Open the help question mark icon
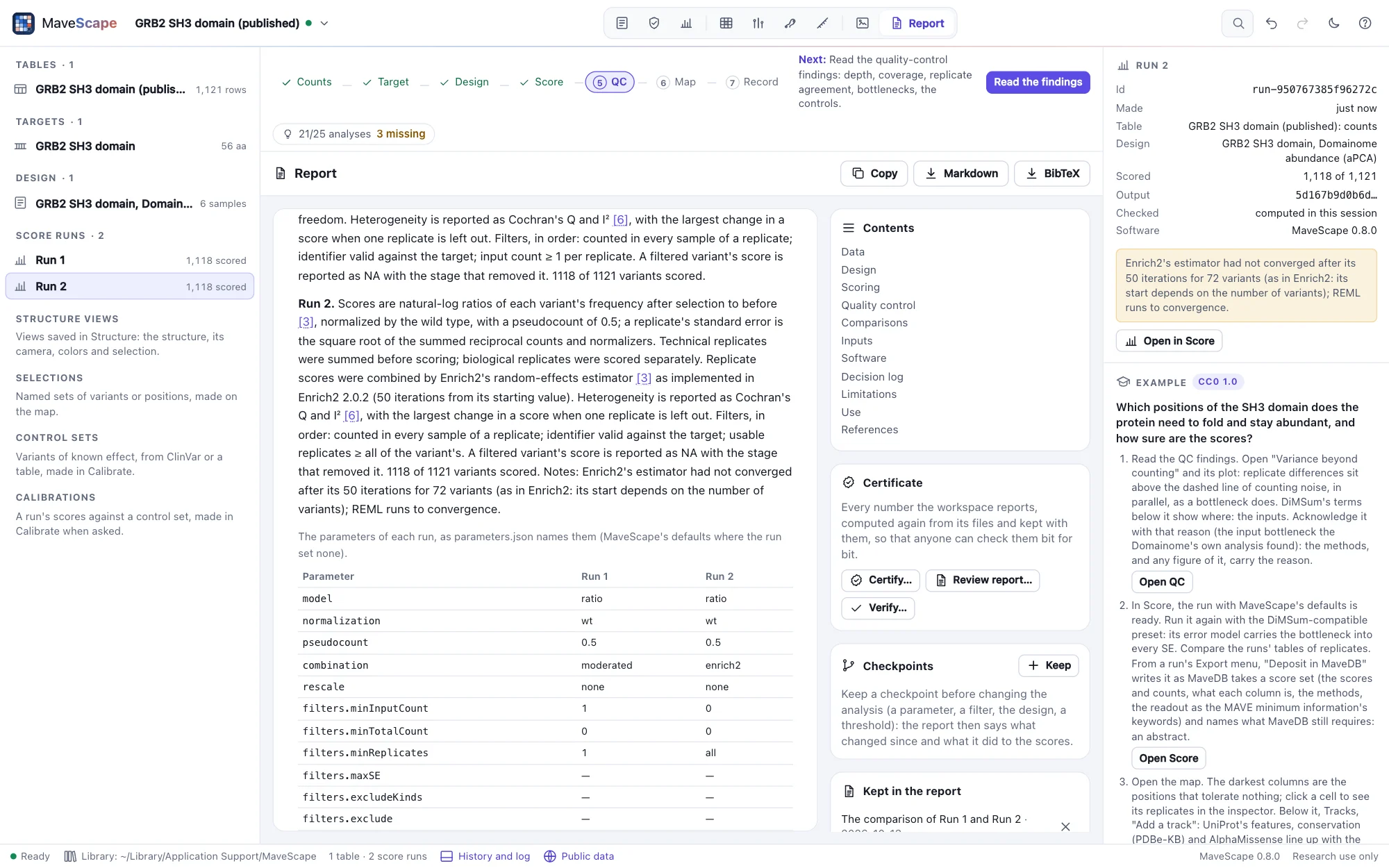1389x868 pixels. point(1365,23)
